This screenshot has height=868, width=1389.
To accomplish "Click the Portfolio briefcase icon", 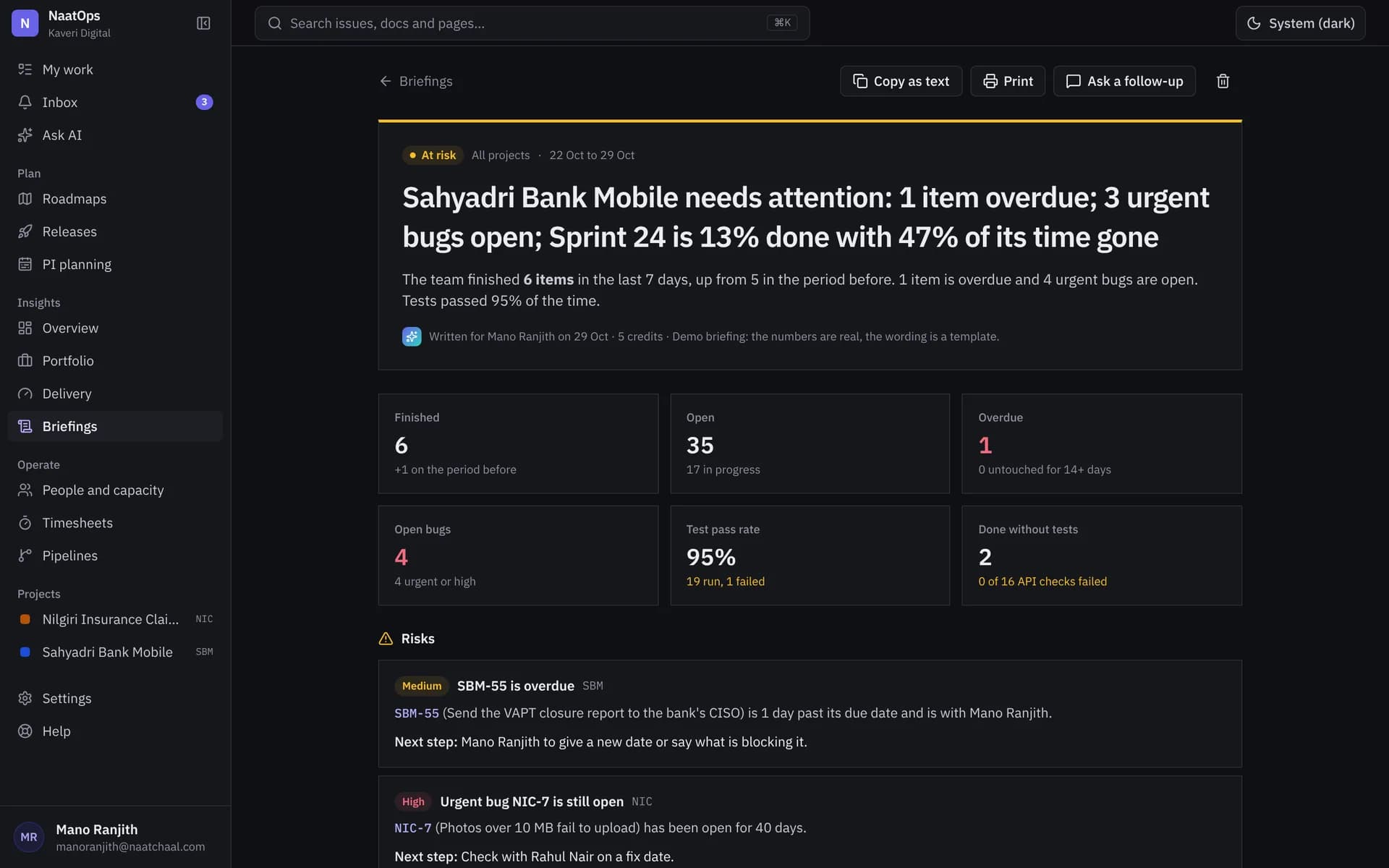I will (x=25, y=360).
